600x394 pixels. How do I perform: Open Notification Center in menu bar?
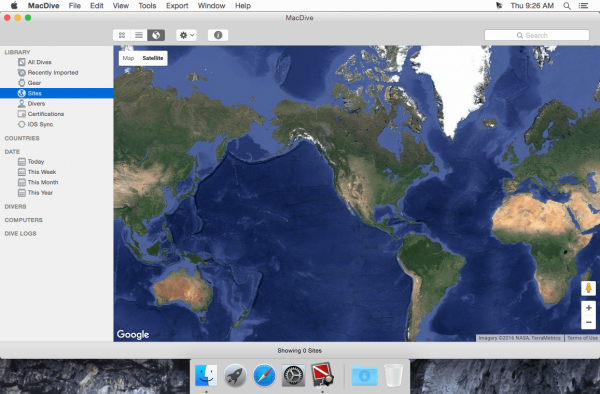[x=583, y=6]
